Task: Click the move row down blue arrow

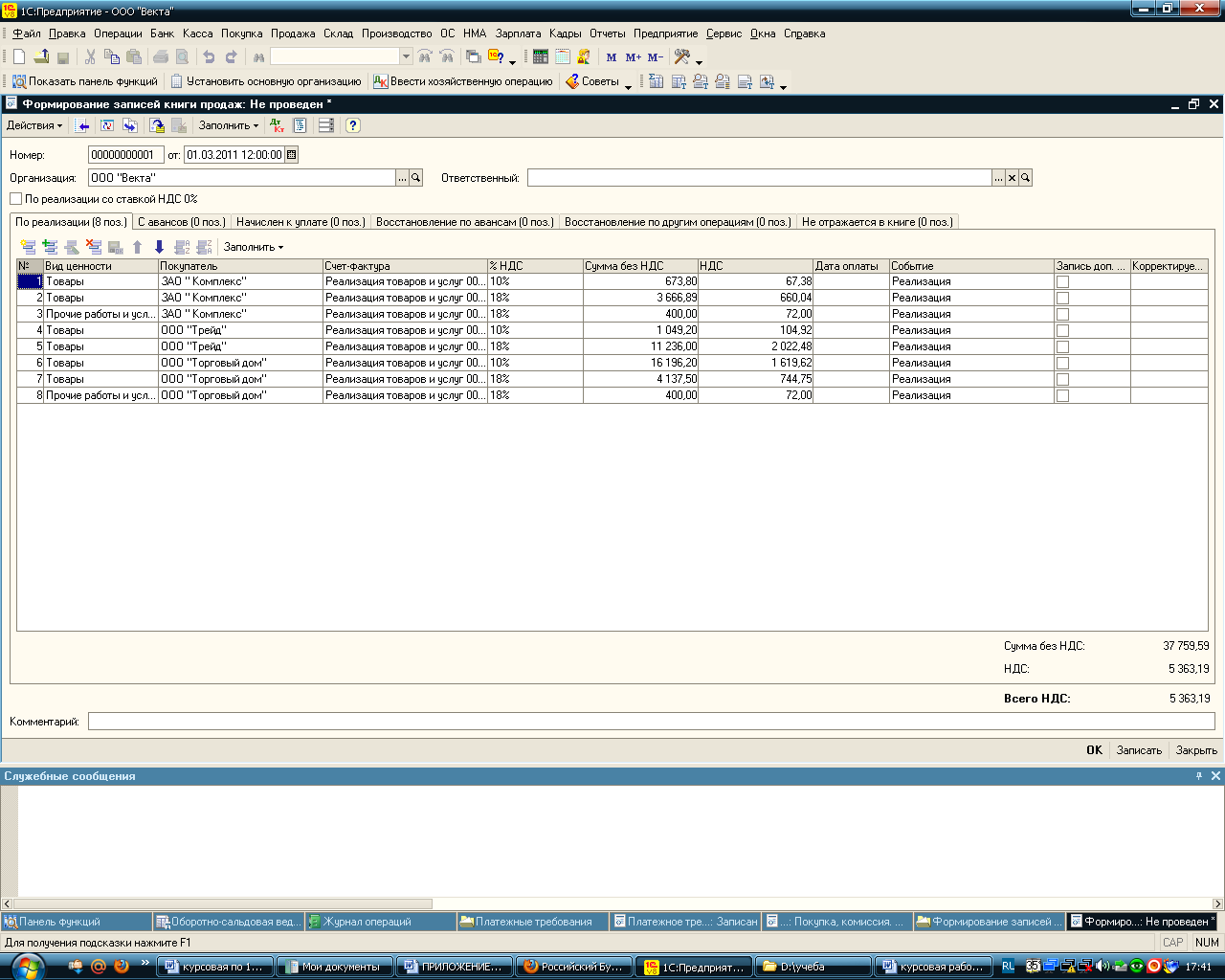Action: tap(160, 247)
